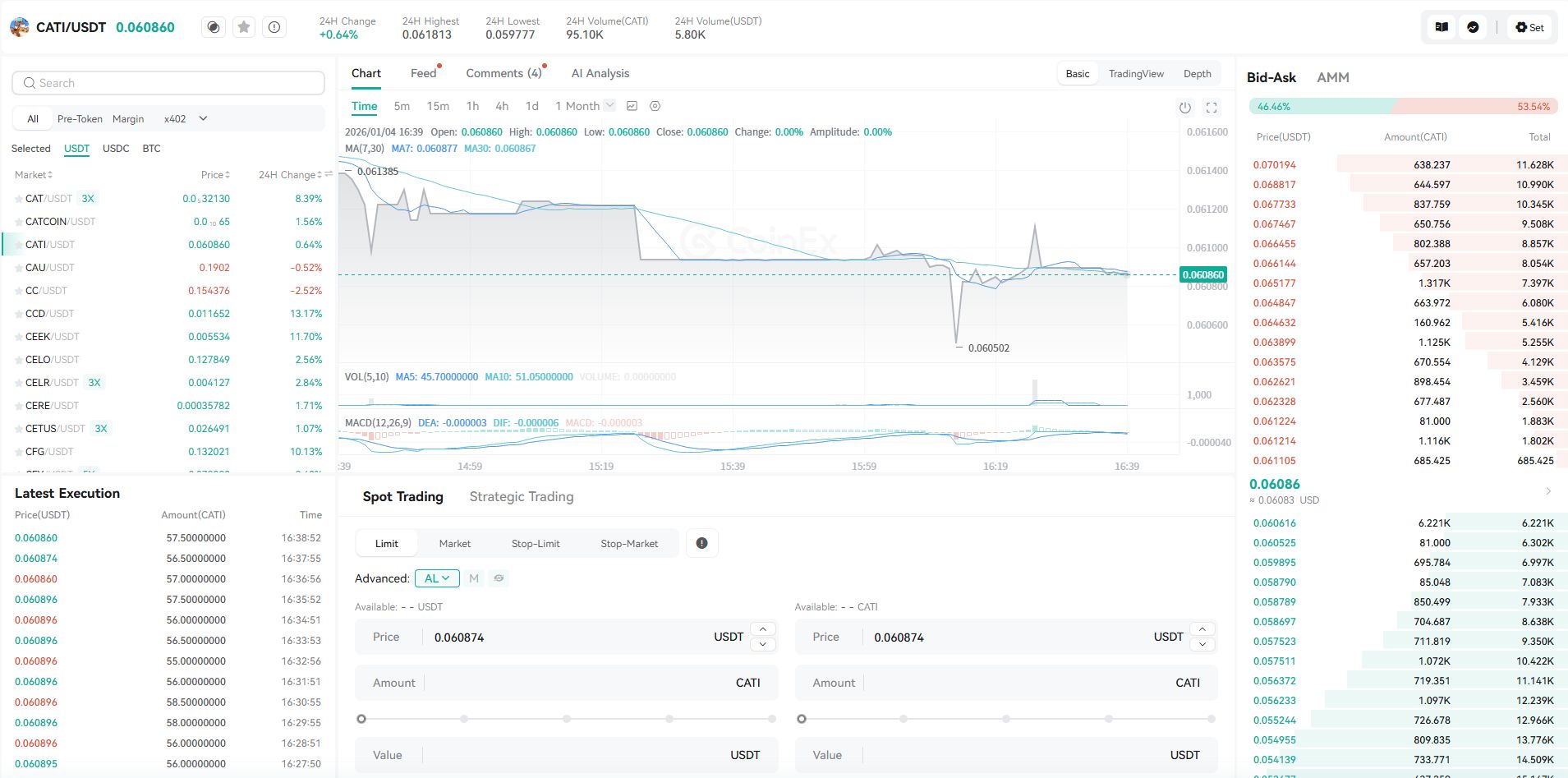The height and width of the screenshot is (778, 1568).
Task: Expand the x402 category dropdown arrow
Action: click(203, 118)
